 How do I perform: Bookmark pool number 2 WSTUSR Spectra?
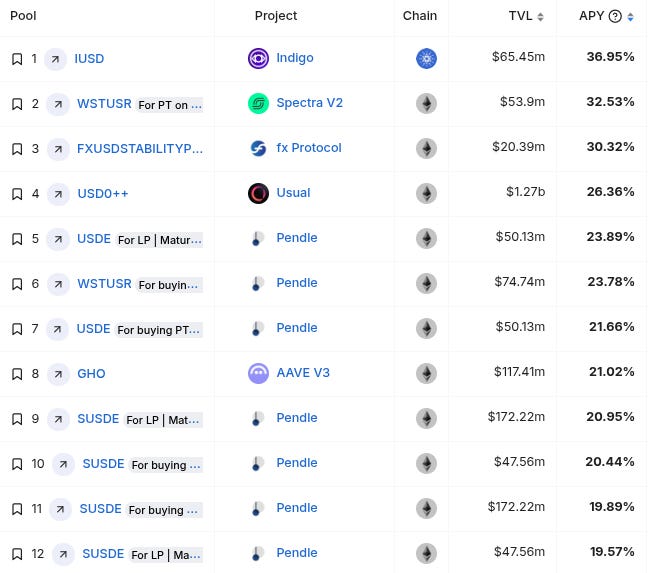point(17,104)
